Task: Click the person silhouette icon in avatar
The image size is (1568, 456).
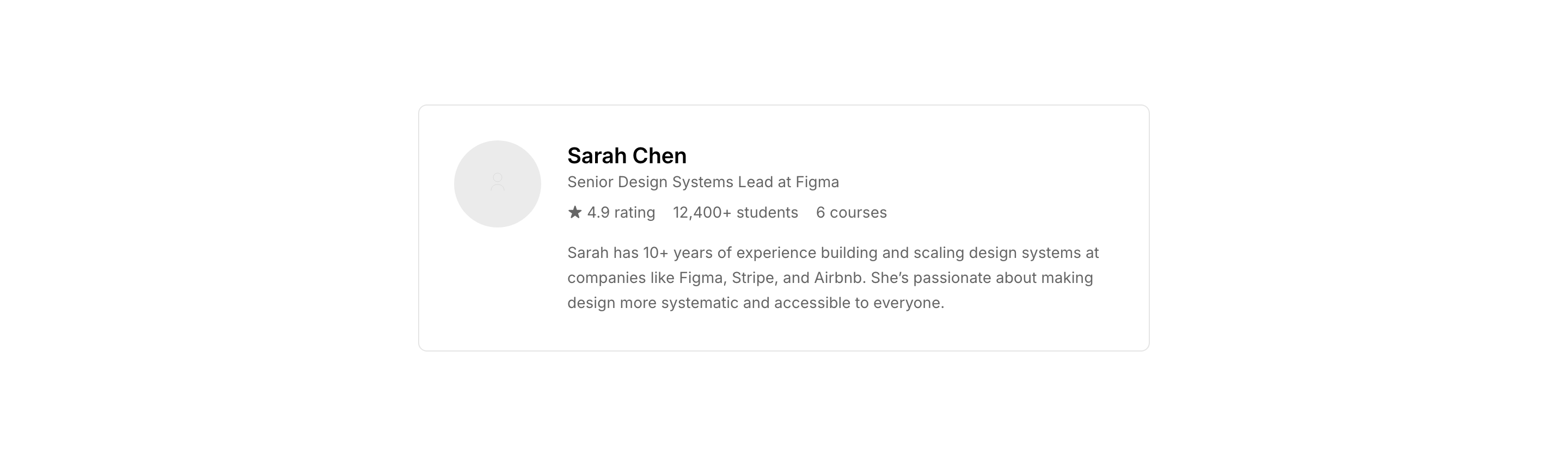Action: [497, 182]
